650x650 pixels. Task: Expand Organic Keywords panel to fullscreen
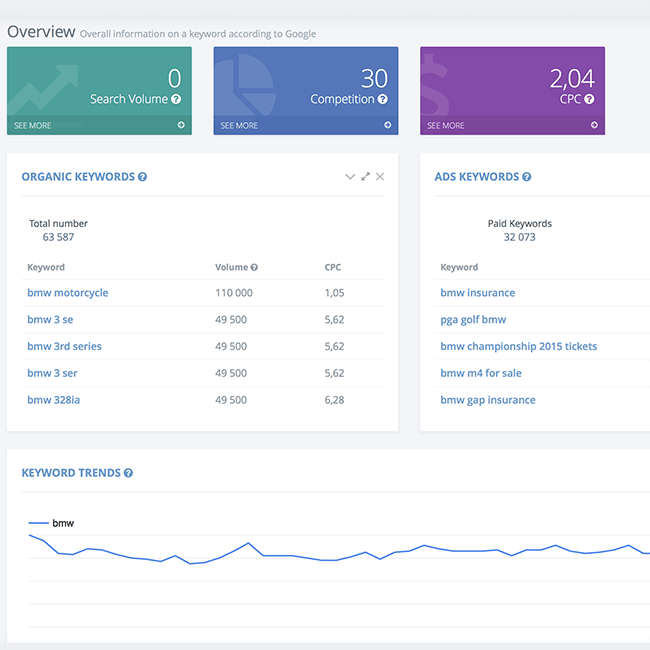click(365, 177)
